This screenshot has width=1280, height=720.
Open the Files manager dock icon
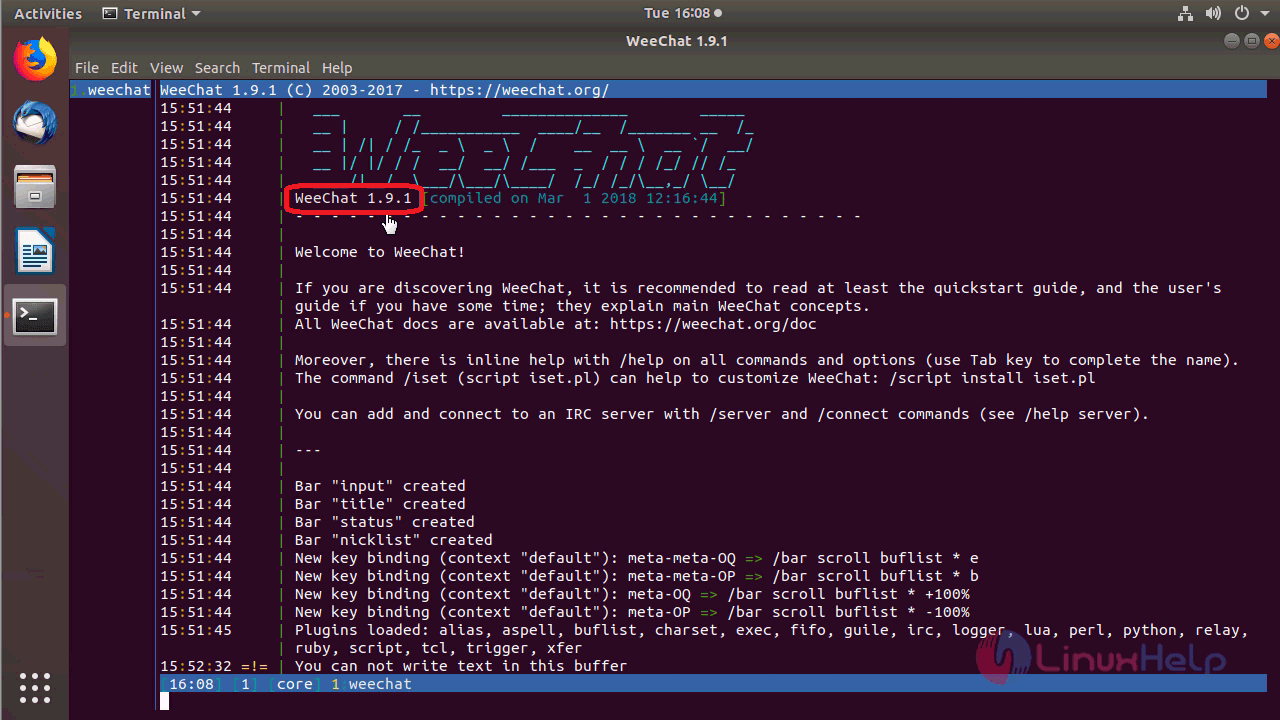pos(35,187)
